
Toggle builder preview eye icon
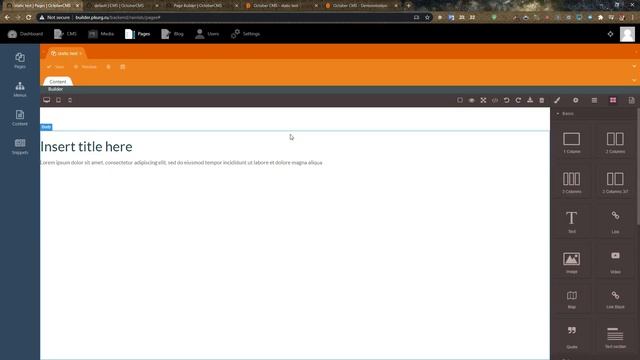pyautogui.click(x=471, y=100)
